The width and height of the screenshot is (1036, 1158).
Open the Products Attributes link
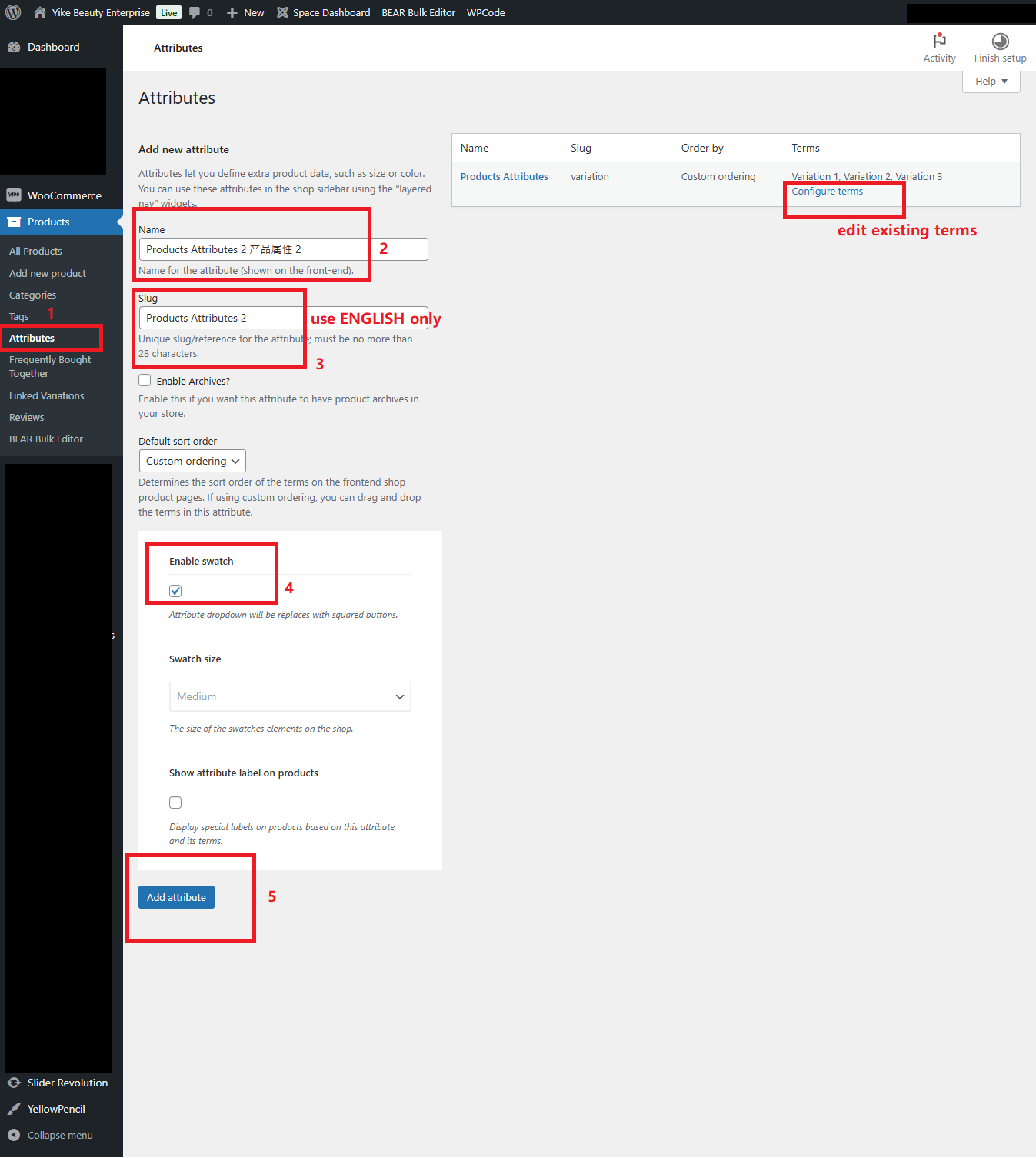pyautogui.click(x=505, y=176)
